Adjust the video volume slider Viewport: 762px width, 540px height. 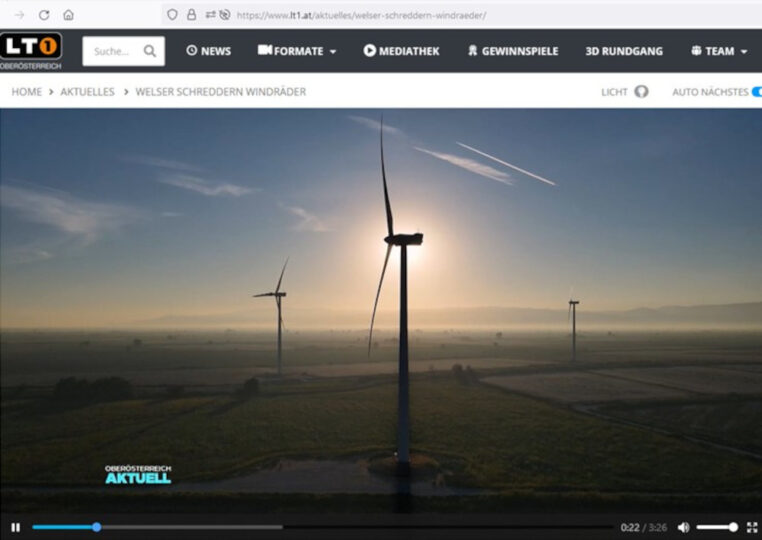717,527
